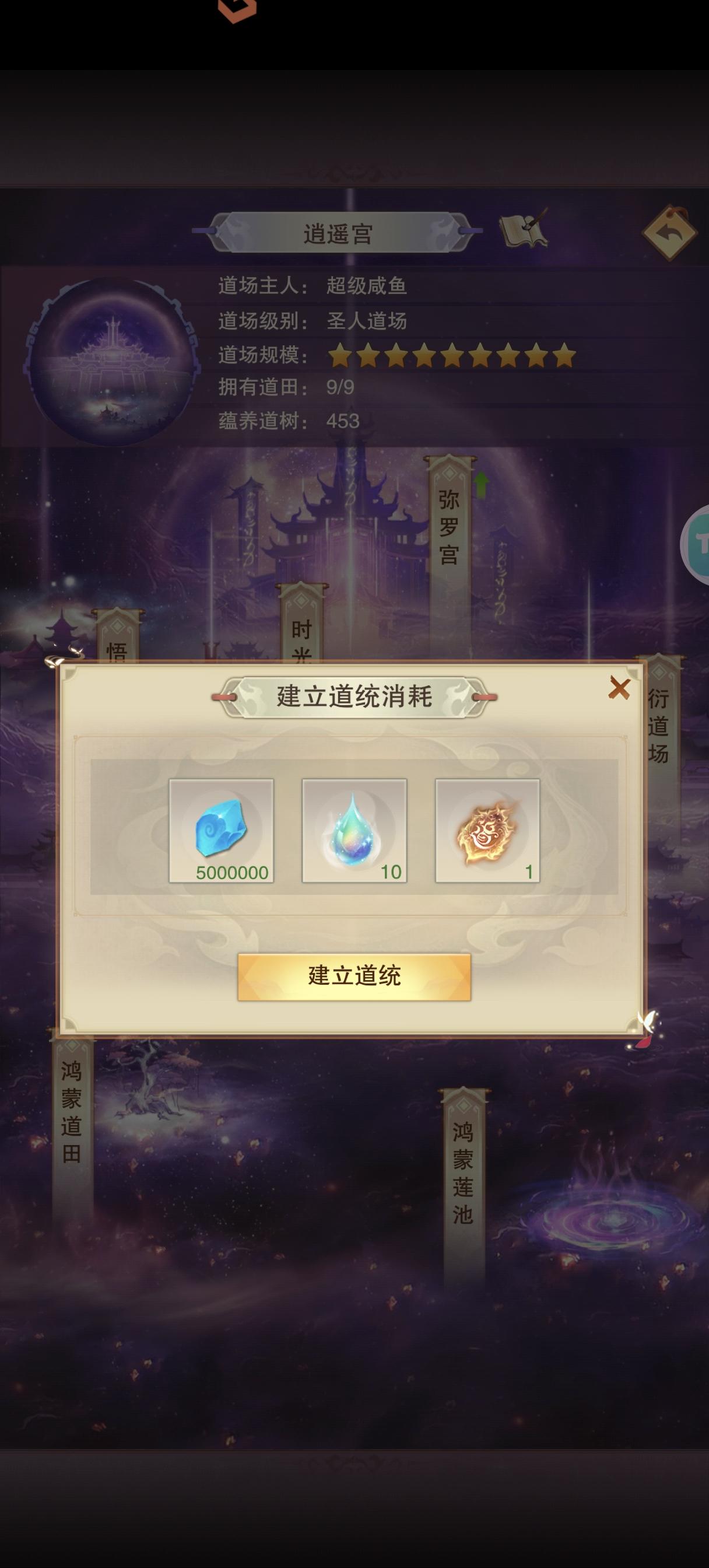Select the flaming golden seal item

click(487, 830)
